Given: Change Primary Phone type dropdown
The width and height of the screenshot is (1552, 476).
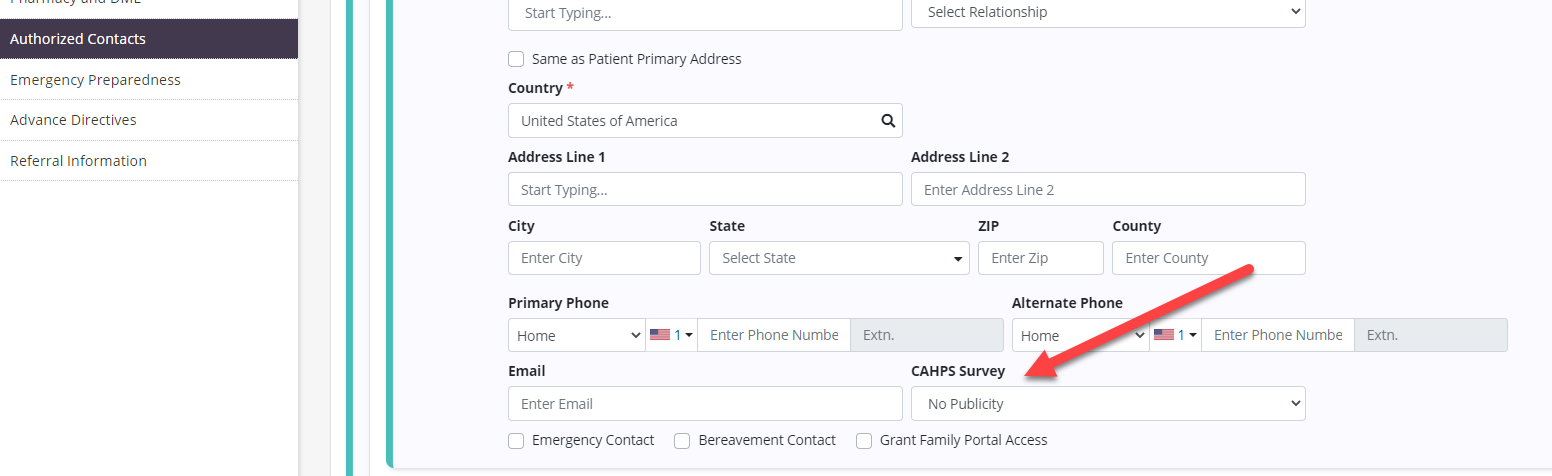Looking at the screenshot, I should [x=577, y=335].
